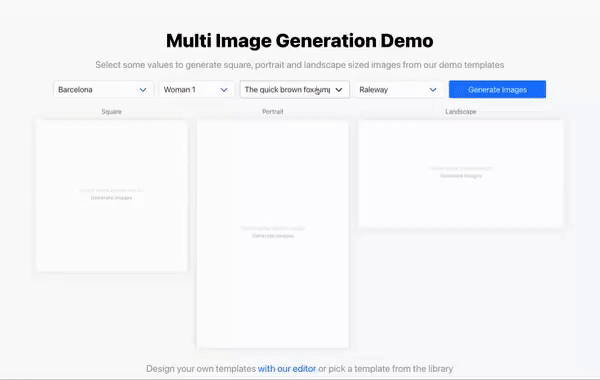Click the Landscape label above right preview
This screenshot has height=380, width=600.
click(461, 112)
